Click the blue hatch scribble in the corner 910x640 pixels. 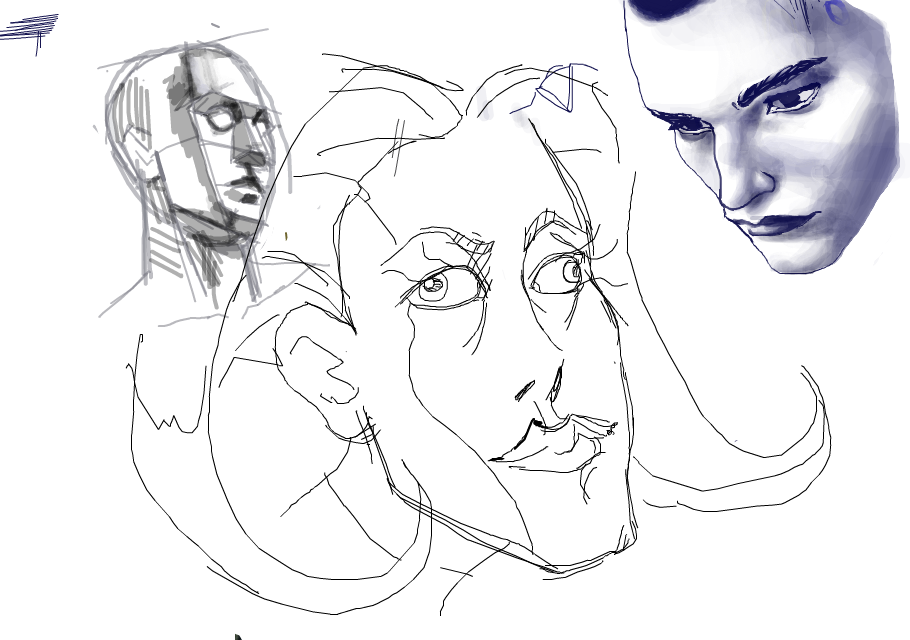(x=30, y=28)
